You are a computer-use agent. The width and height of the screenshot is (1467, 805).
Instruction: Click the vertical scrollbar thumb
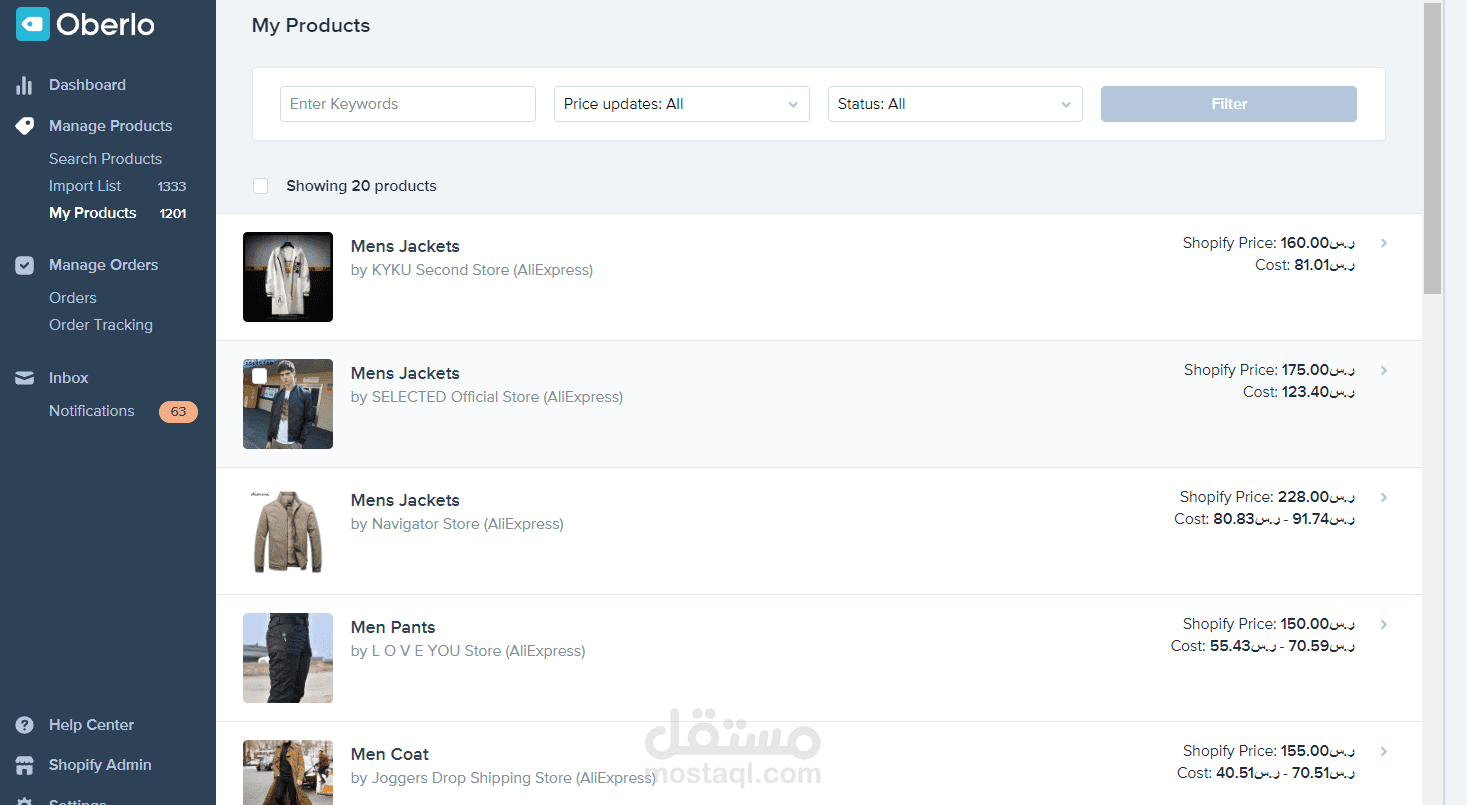pos(1433,148)
